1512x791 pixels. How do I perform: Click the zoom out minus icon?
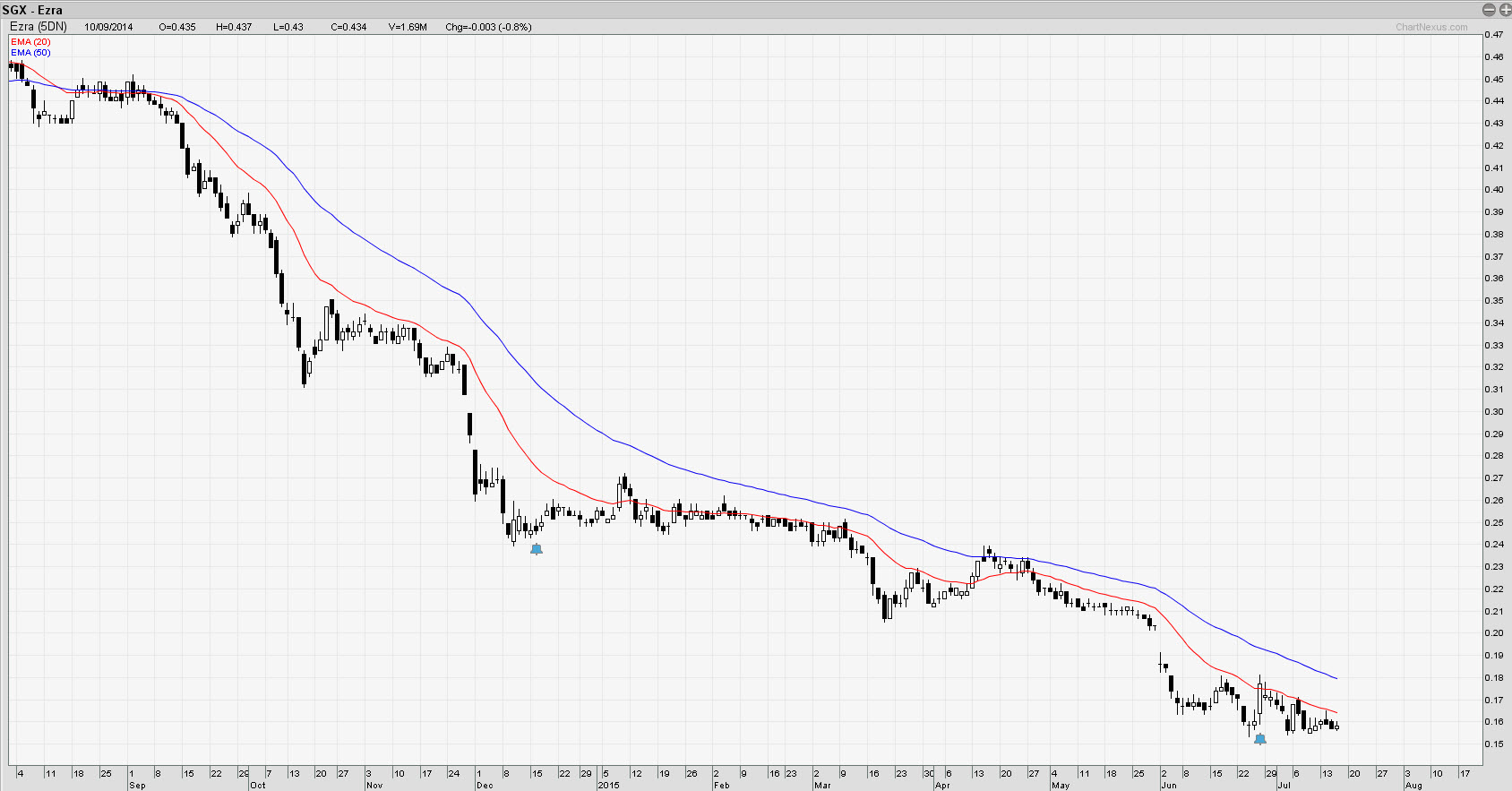[1490, 10]
